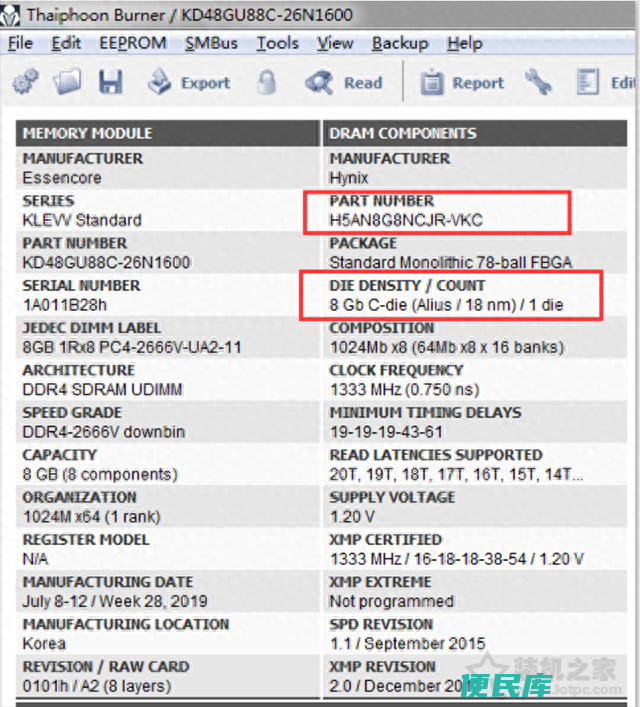
Task: Select DRAM part number H5AN8G8NCJR-VKC
Action: [x=406, y=220]
